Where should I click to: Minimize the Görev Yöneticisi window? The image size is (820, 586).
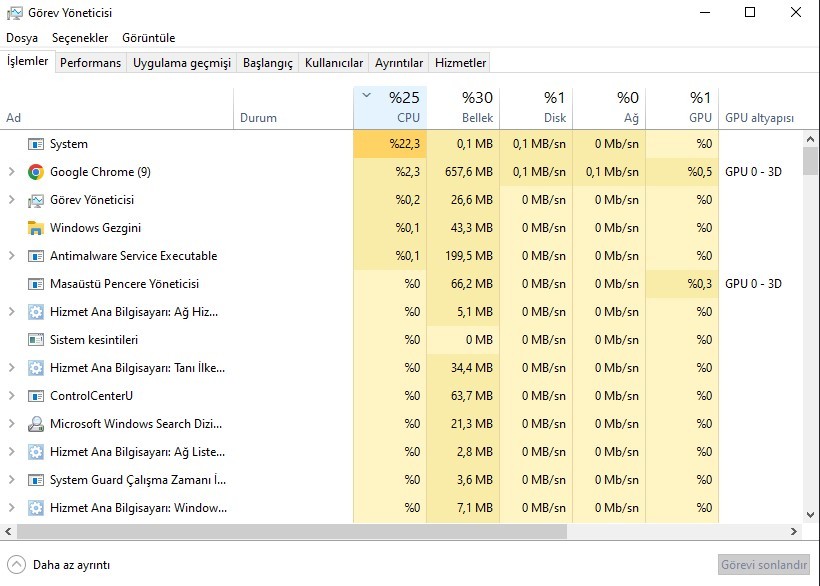click(x=705, y=13)
